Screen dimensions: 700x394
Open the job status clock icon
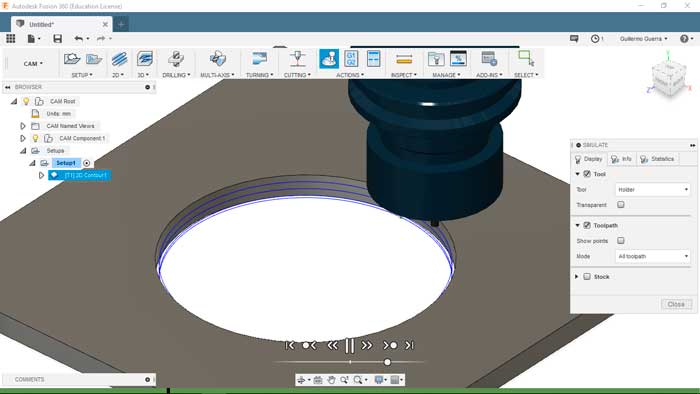click(x=595, y=39)
